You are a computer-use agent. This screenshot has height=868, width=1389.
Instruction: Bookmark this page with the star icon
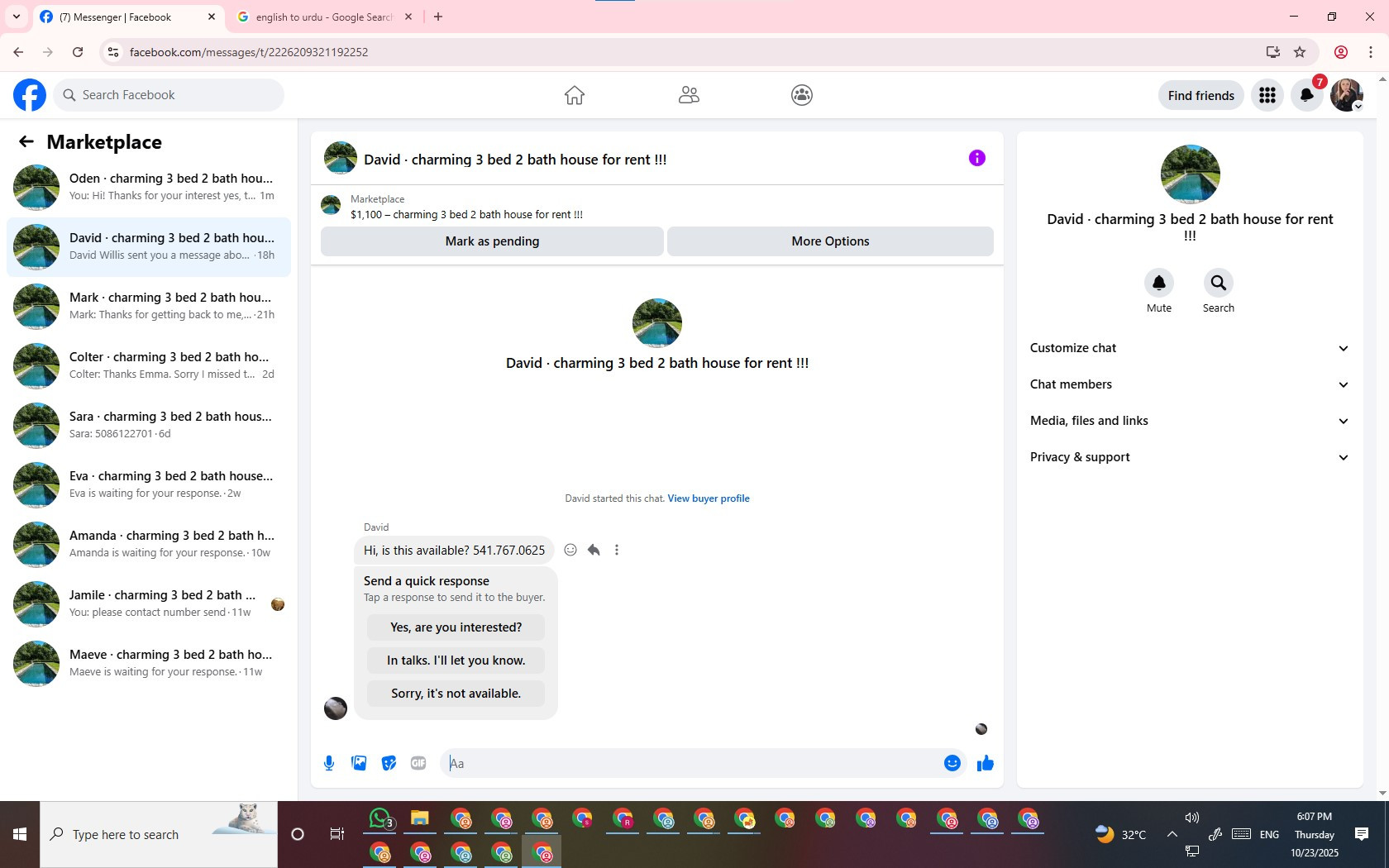1300,52
